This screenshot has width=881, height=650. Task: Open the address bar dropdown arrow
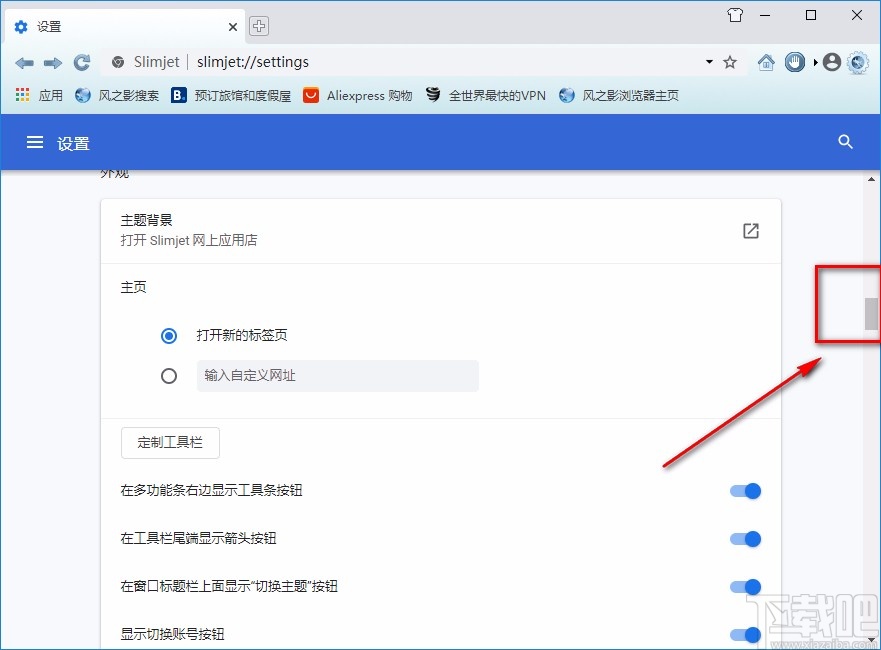709,62
